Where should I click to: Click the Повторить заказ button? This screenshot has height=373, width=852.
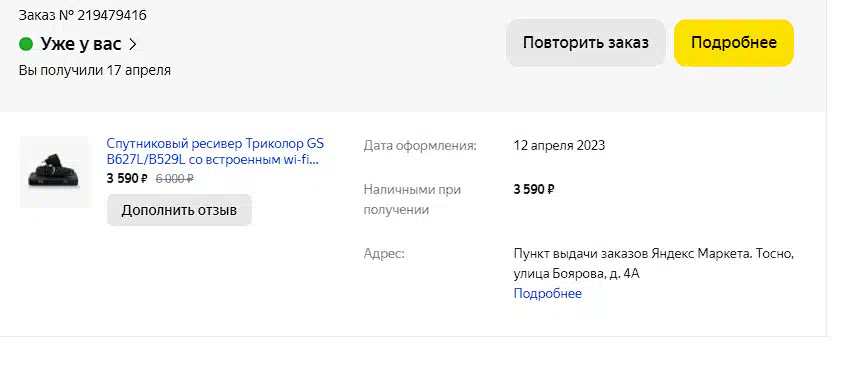tap(586, 43)
